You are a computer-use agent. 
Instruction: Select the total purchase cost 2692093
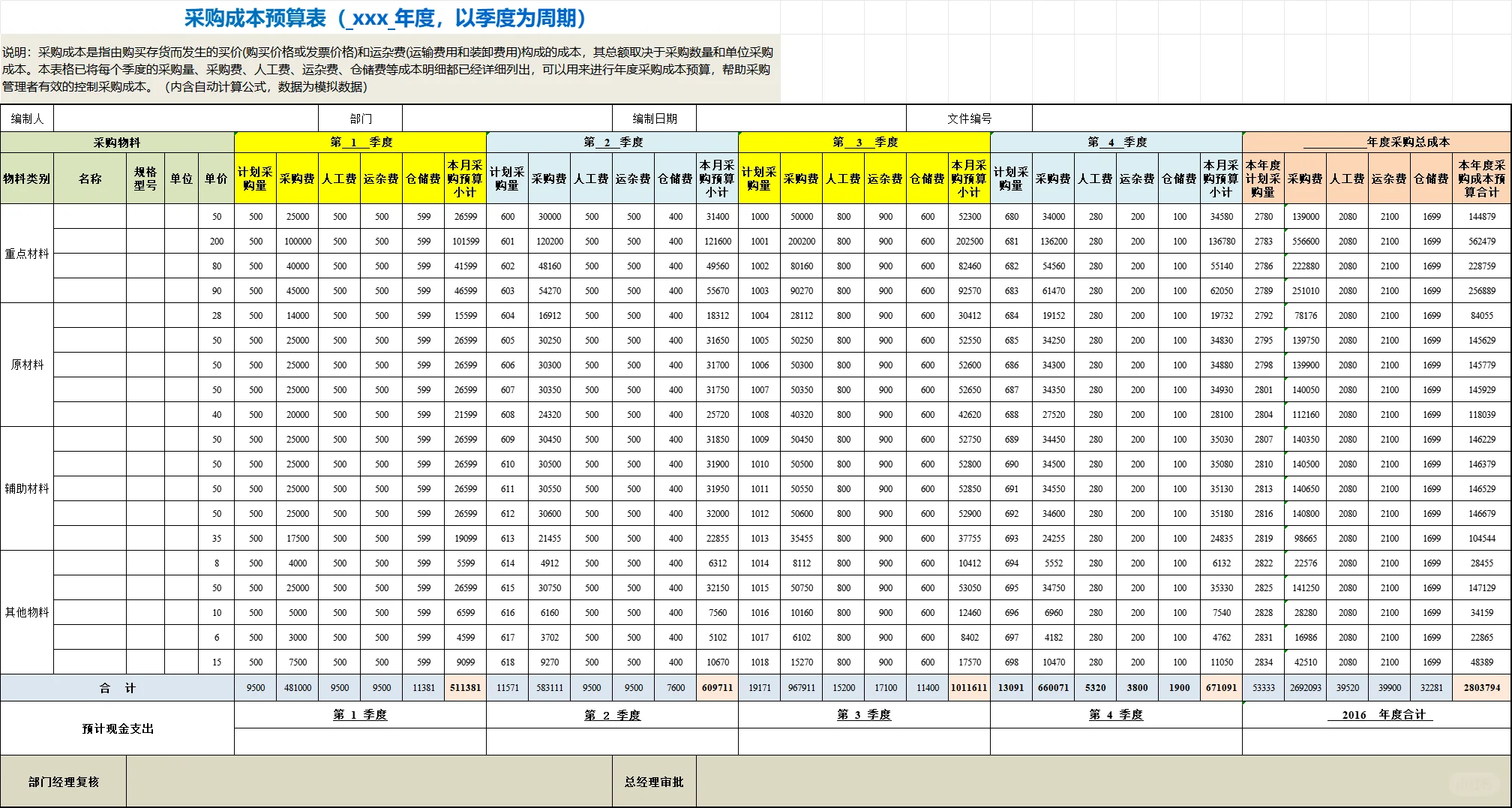(1306, 688)
